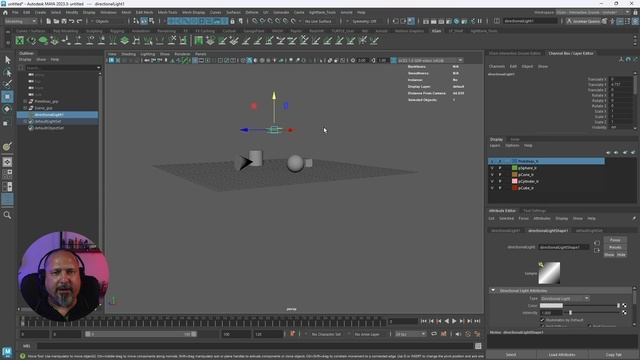Toggle playback P of pCone layer
Image resolution: width=640 pixels, height=360 pixels.
click(500, 174)
